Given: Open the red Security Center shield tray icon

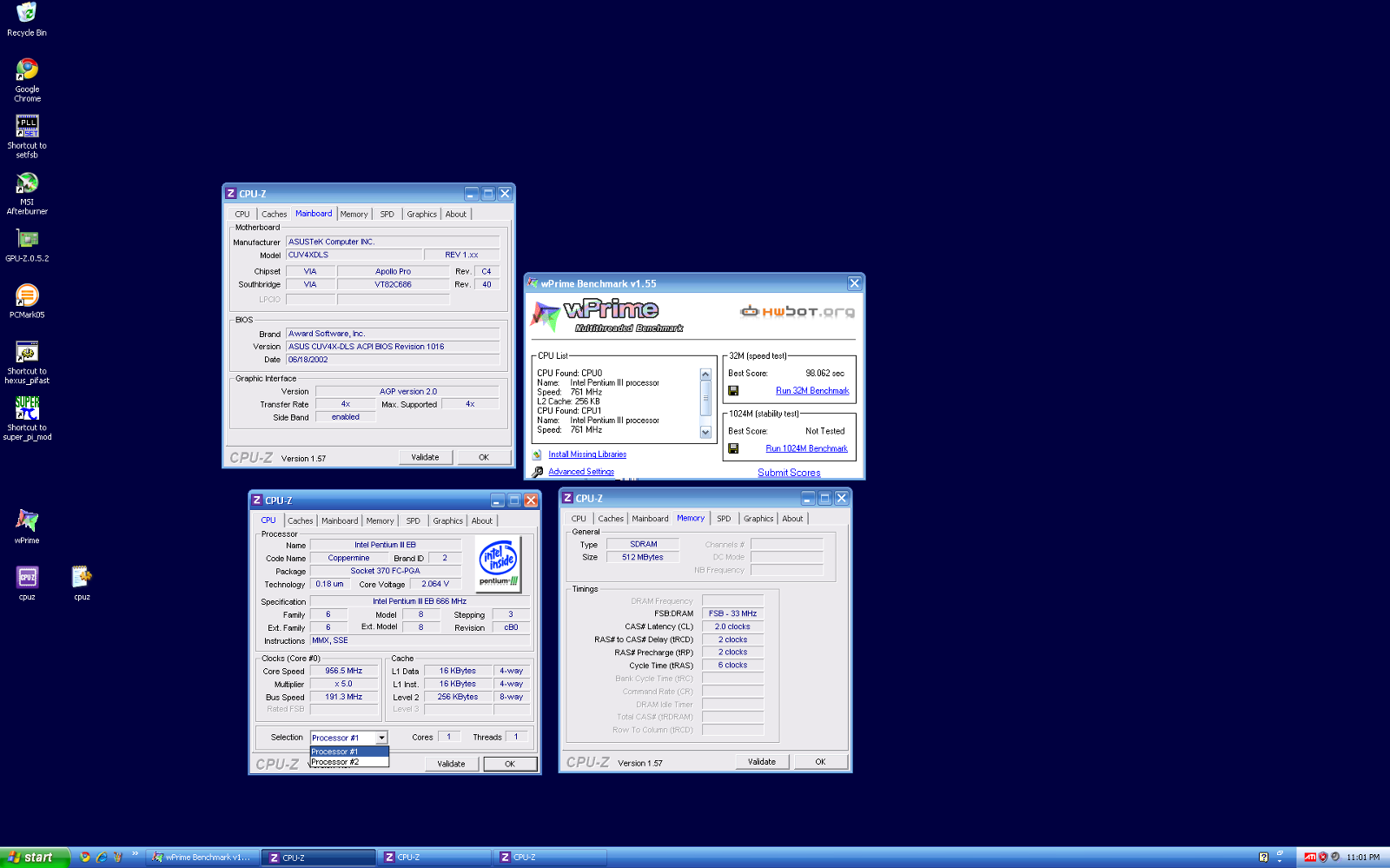Looking at the screenshot, I should 1323,857.
